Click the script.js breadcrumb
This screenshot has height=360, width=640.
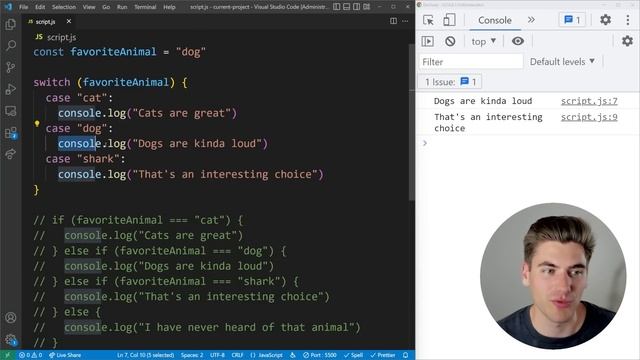coord(56,37)
